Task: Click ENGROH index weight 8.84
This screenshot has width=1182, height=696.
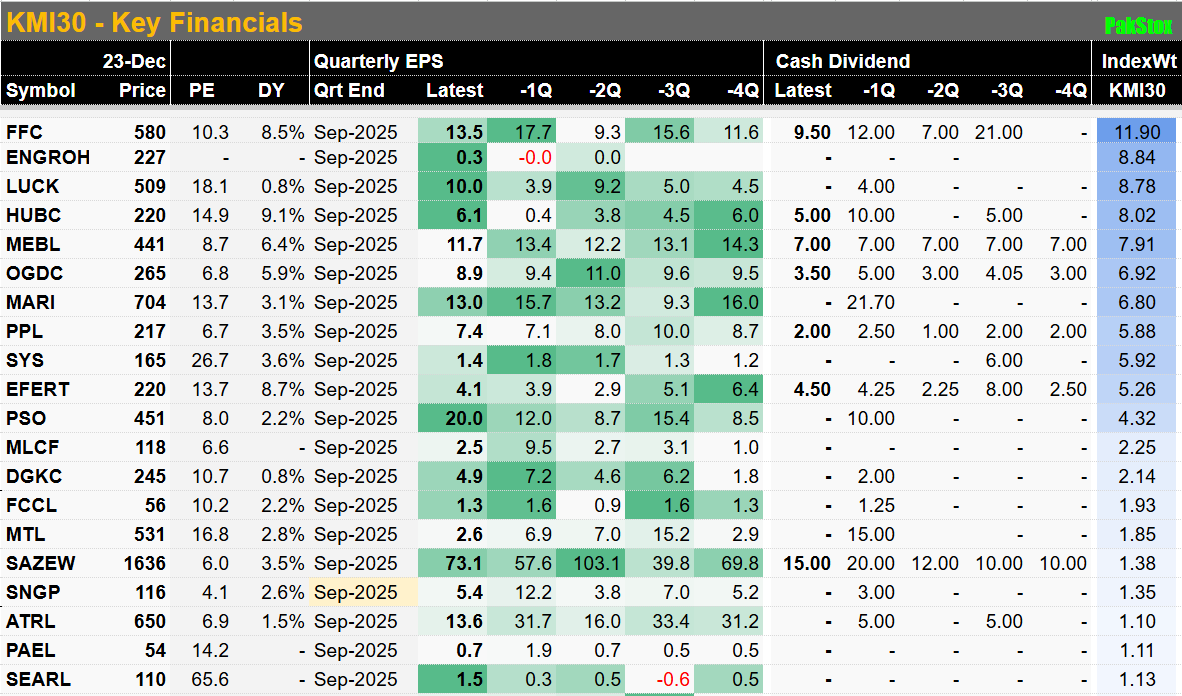Action: tap(1137, 157)
